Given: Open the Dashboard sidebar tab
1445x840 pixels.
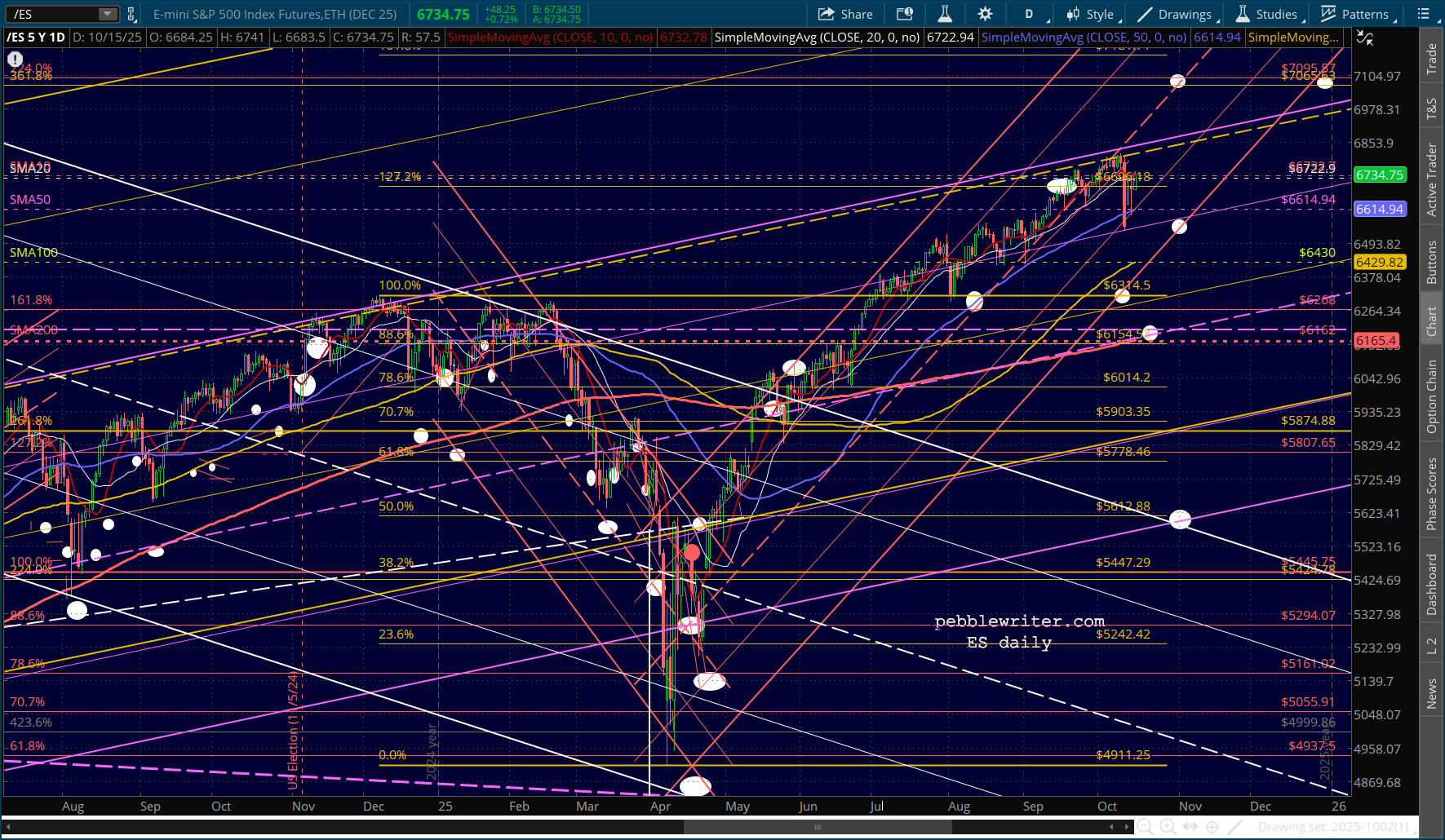Looking at the screenshot, I should click(x=1431, y=584).
